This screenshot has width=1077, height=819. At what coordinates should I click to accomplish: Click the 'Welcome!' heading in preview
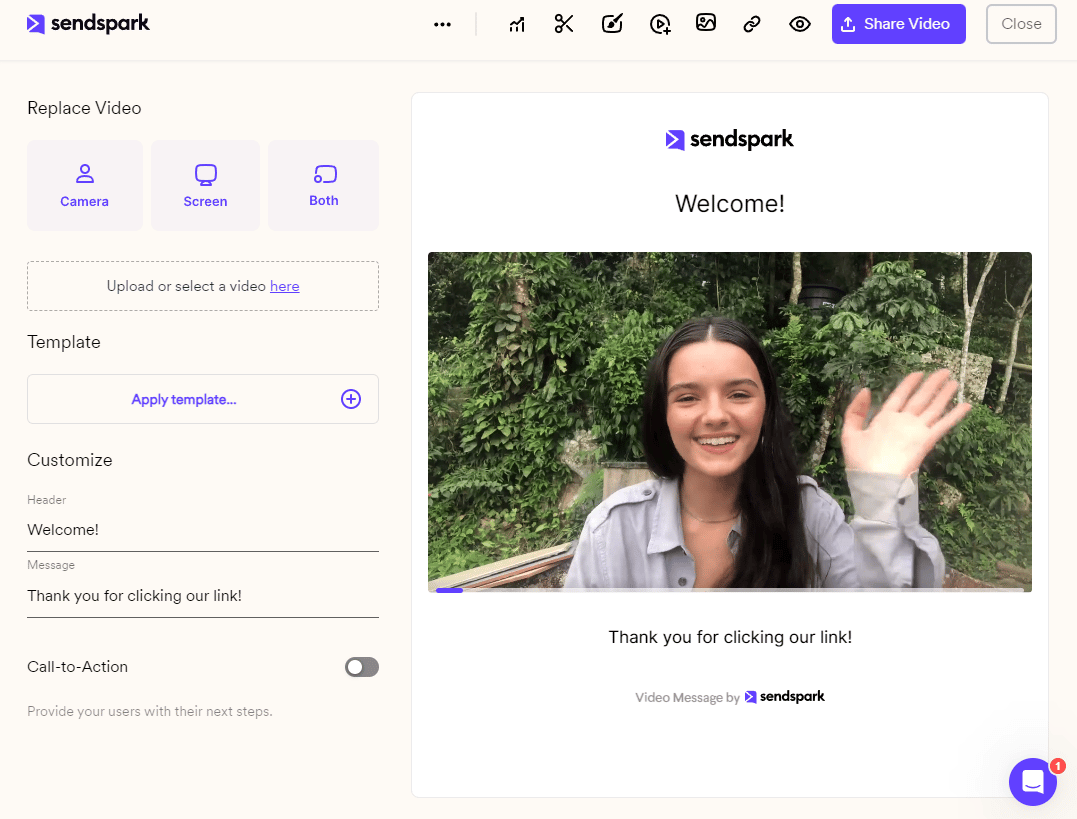click(x=729, y=204)
